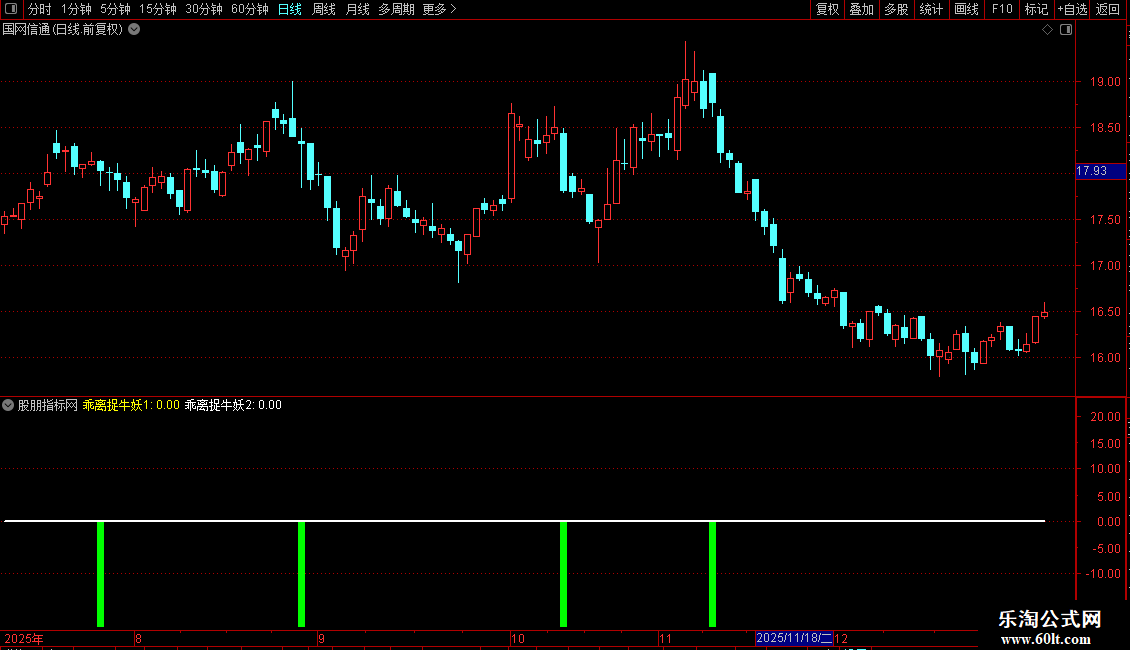Switch to the 分时 chart period
This screenshot has width=1130, height=650.
click(40, 9)
